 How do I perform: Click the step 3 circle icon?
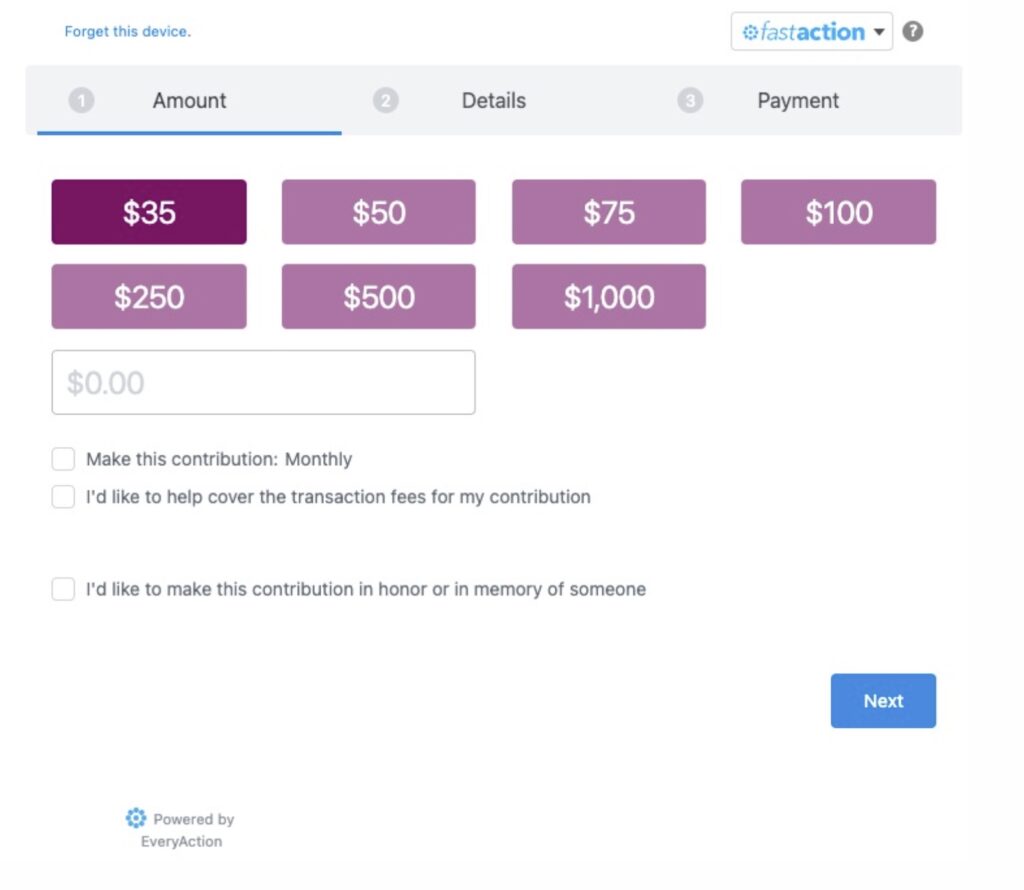point(690,101)
